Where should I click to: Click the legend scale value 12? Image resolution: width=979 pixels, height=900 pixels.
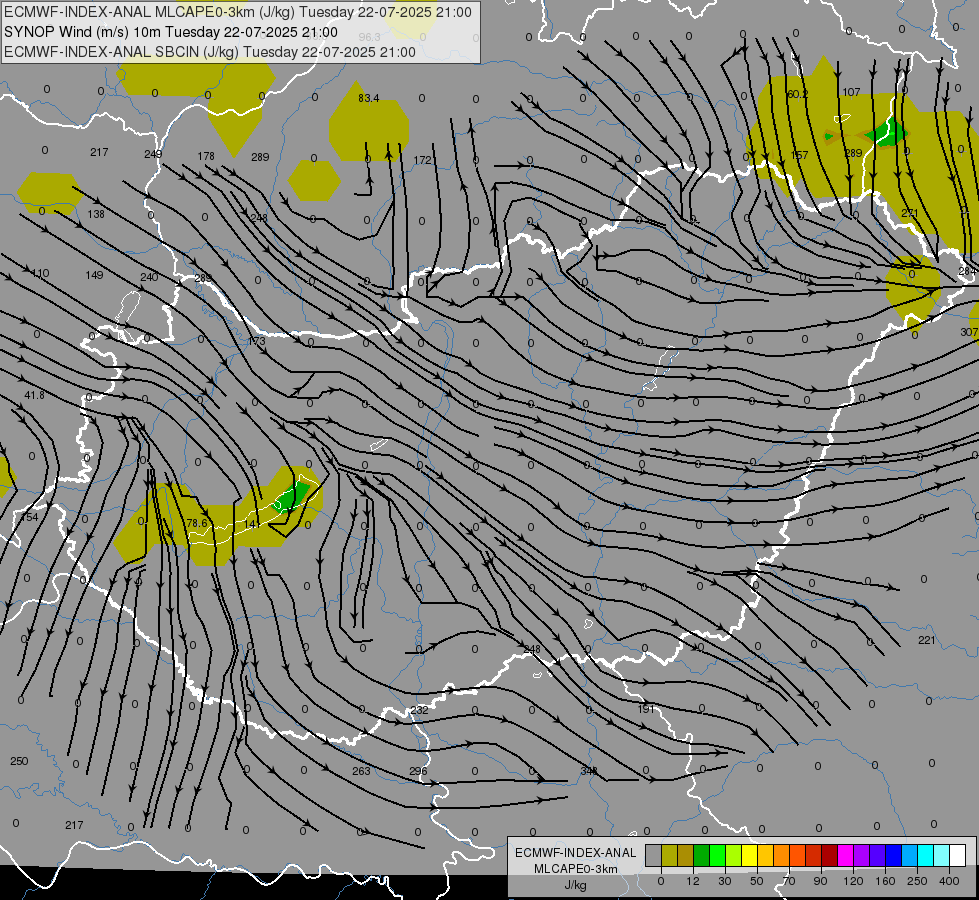(692, 881)
